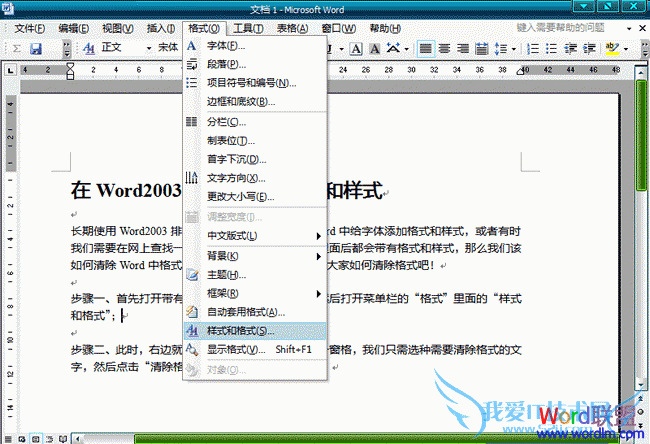Toggle character border A button
The image size is (650, 444).
[356, 49]
